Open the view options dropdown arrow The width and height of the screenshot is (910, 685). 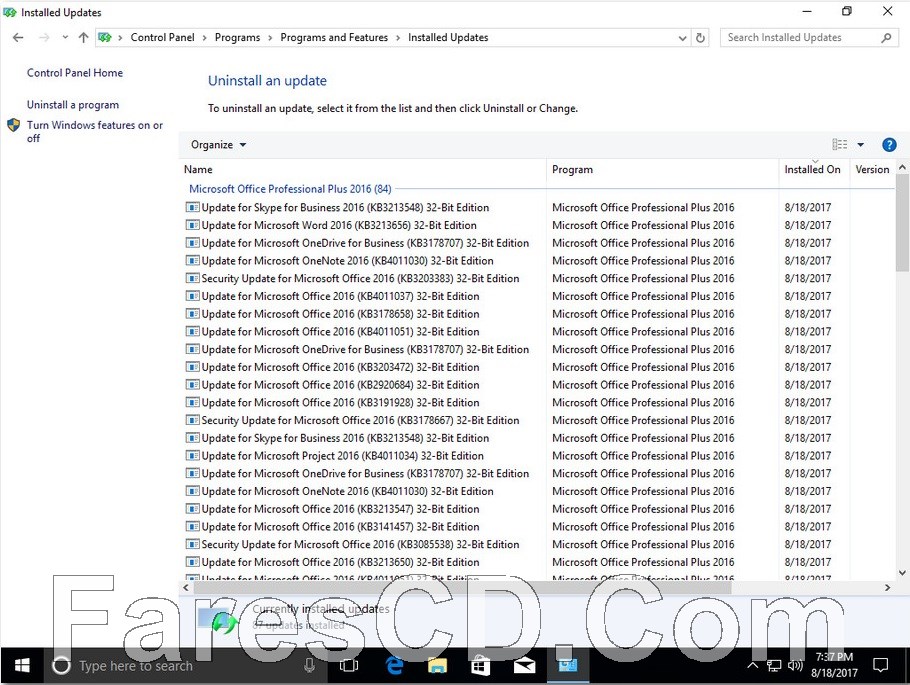pos(861,145)
